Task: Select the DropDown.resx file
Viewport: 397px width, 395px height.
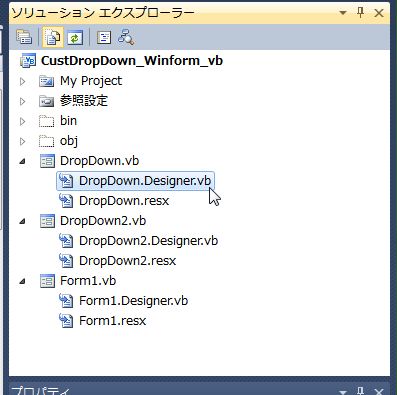Action: coord(124,201)
